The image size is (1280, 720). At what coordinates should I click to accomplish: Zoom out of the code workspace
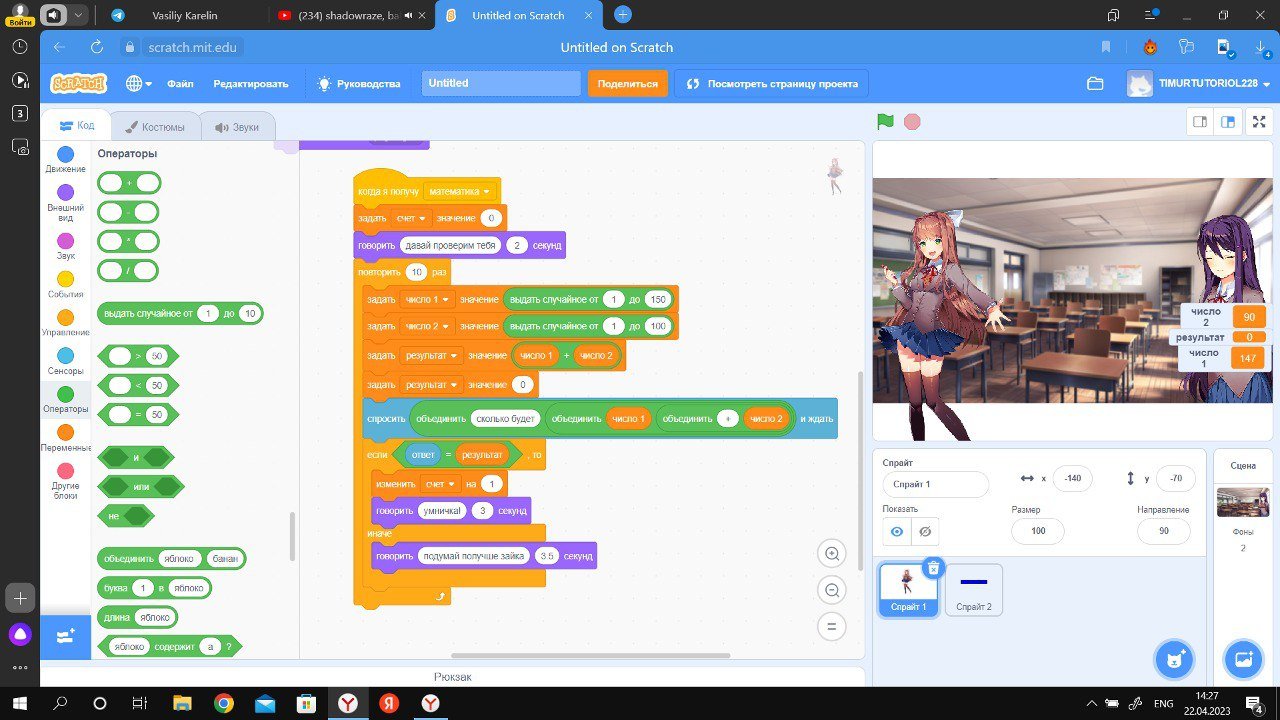830,590
